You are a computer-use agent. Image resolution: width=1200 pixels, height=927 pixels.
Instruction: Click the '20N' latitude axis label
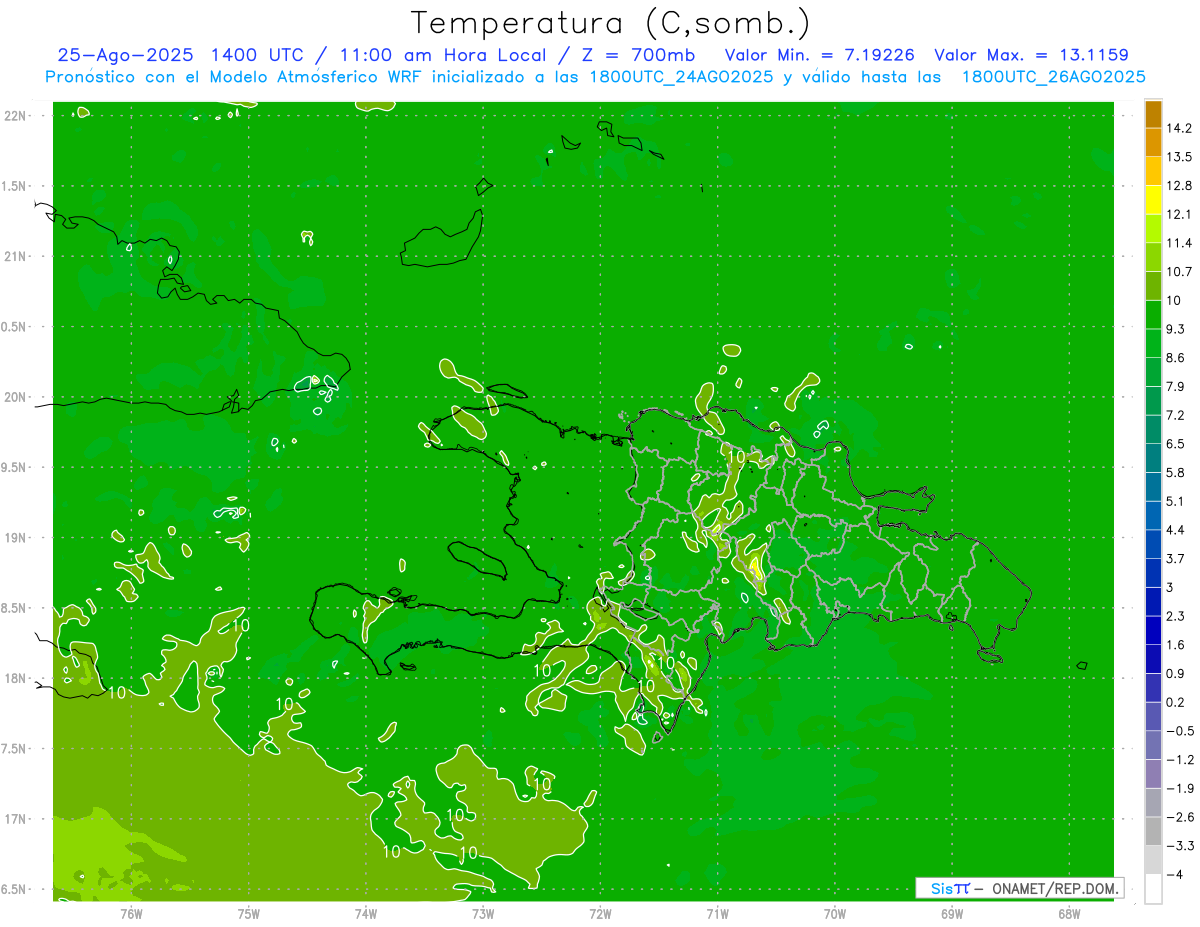point(14,397)
